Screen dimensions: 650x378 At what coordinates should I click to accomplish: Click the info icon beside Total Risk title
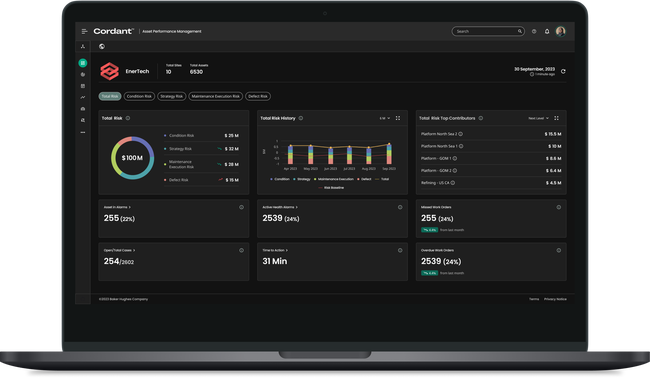pyautogui.click(x=128, y=118)
